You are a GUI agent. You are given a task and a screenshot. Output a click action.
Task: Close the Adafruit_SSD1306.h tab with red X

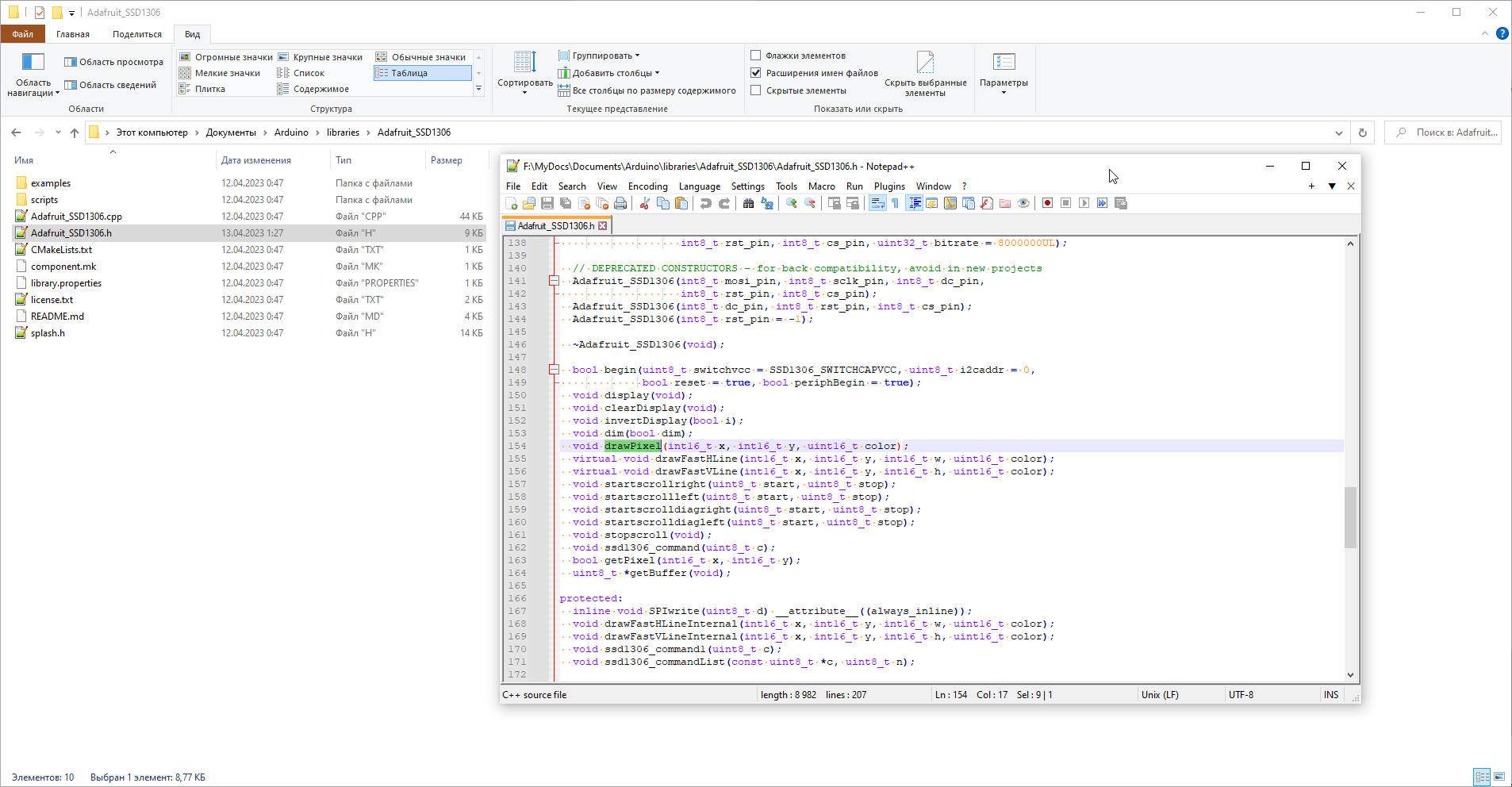pos(603,226)
